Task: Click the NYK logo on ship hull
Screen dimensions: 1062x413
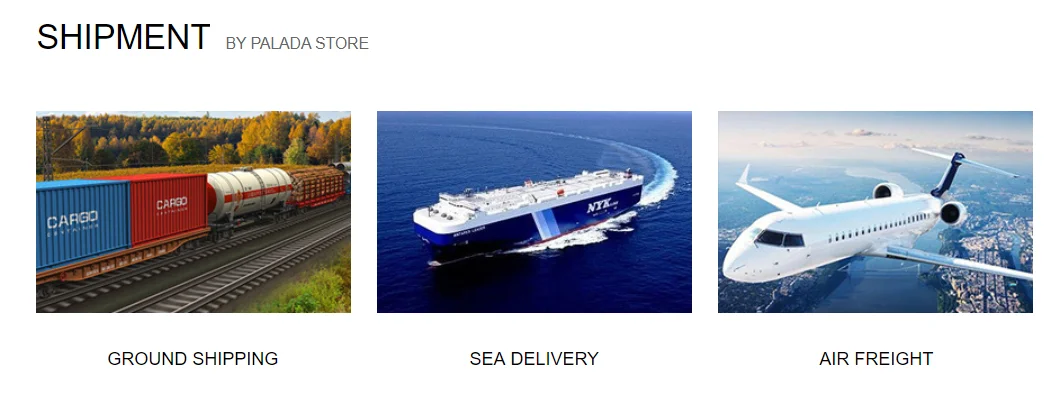Action: click(x=601, y=206)
